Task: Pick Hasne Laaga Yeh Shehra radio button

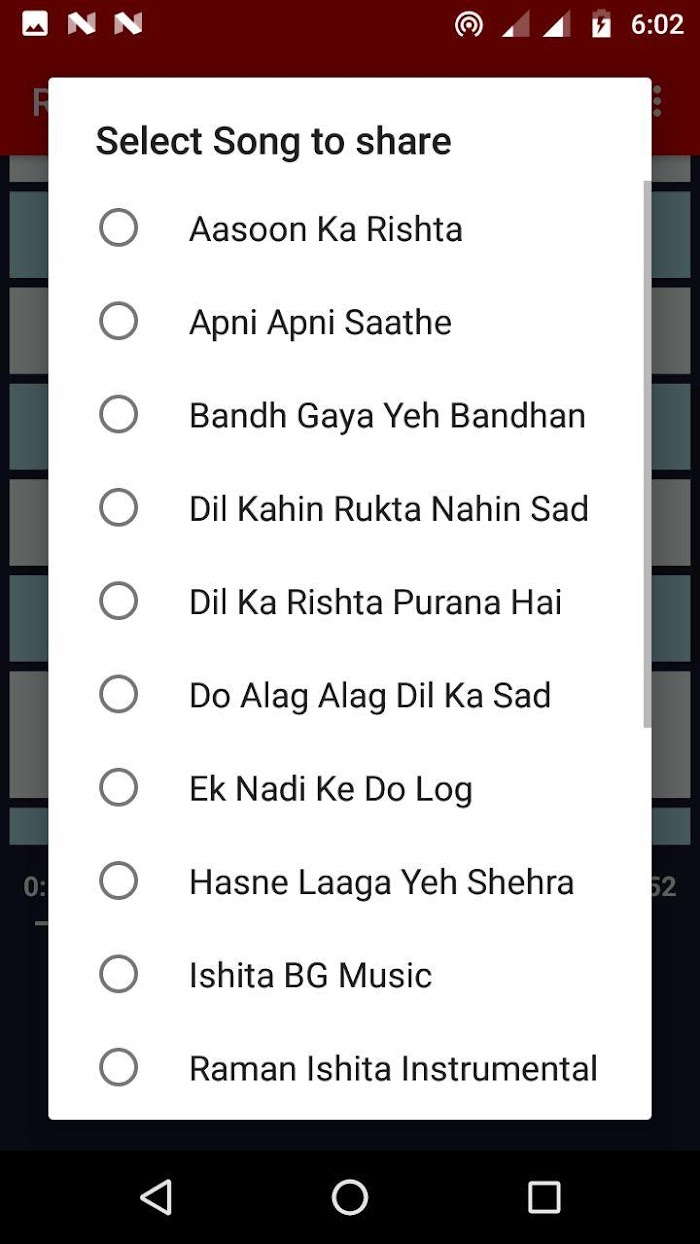Action: (x=118, y=881)
